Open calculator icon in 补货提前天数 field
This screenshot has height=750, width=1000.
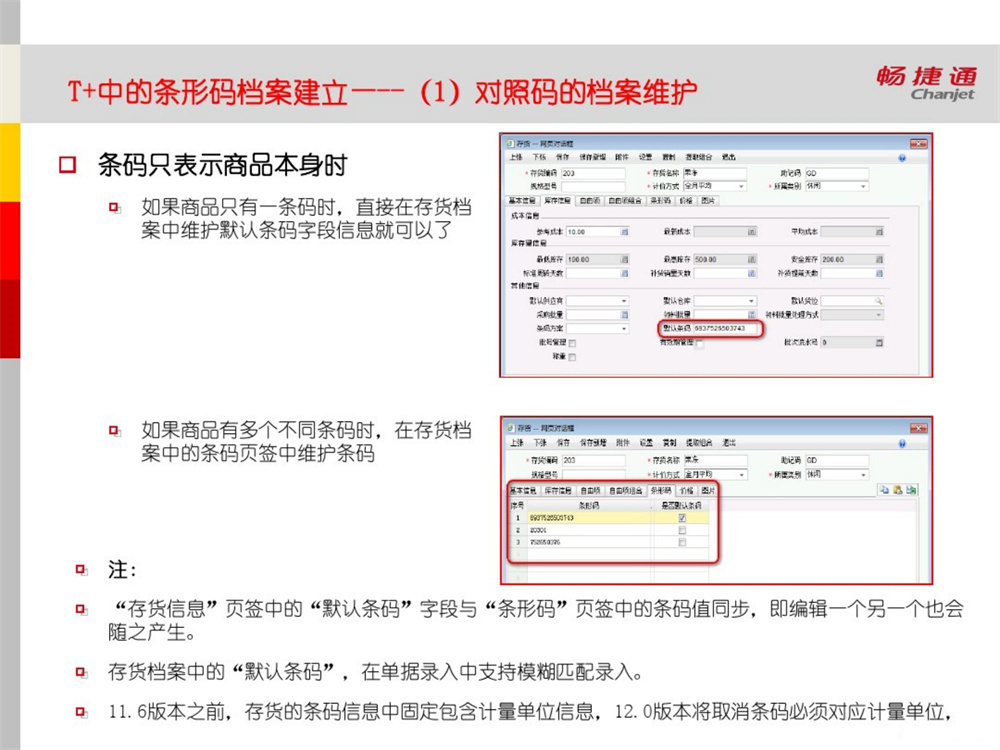879,273
